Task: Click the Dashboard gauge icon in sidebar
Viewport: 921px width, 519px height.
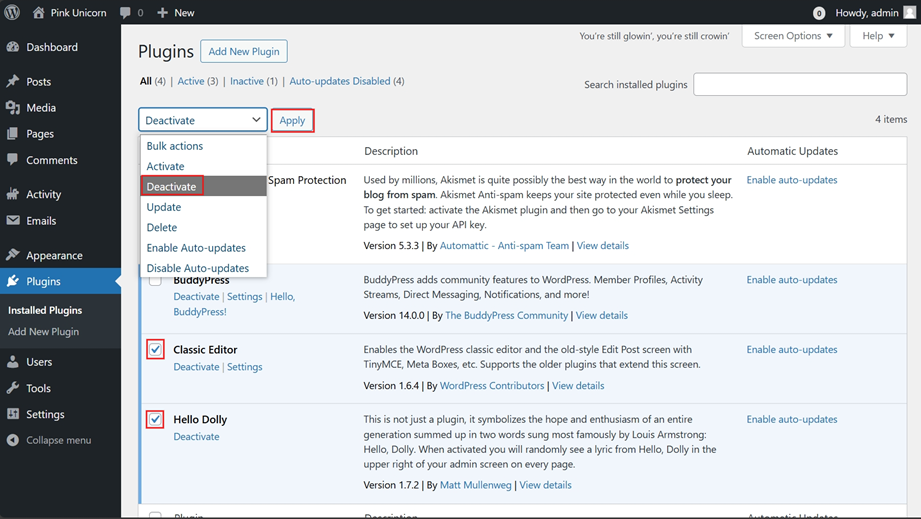Action: [13, 47]
